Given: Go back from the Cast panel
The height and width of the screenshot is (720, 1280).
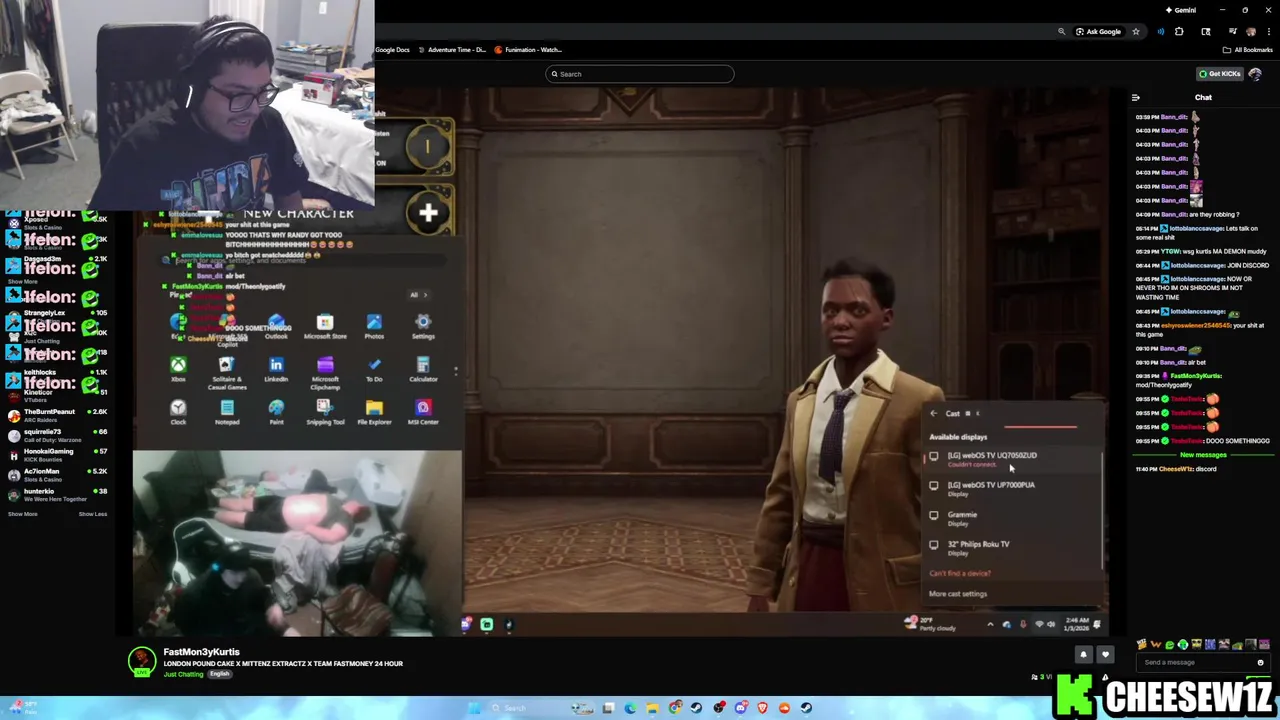Looking at the screenshot, I should (x=934, y=413).
